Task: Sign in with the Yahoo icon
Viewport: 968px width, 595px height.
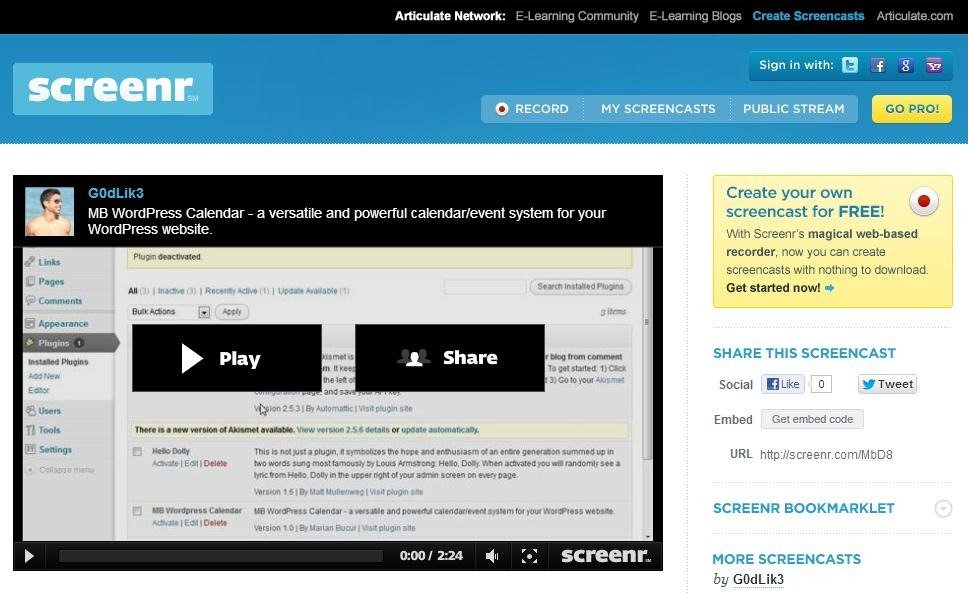Action: pyautogui.click(x=933, y=65)
